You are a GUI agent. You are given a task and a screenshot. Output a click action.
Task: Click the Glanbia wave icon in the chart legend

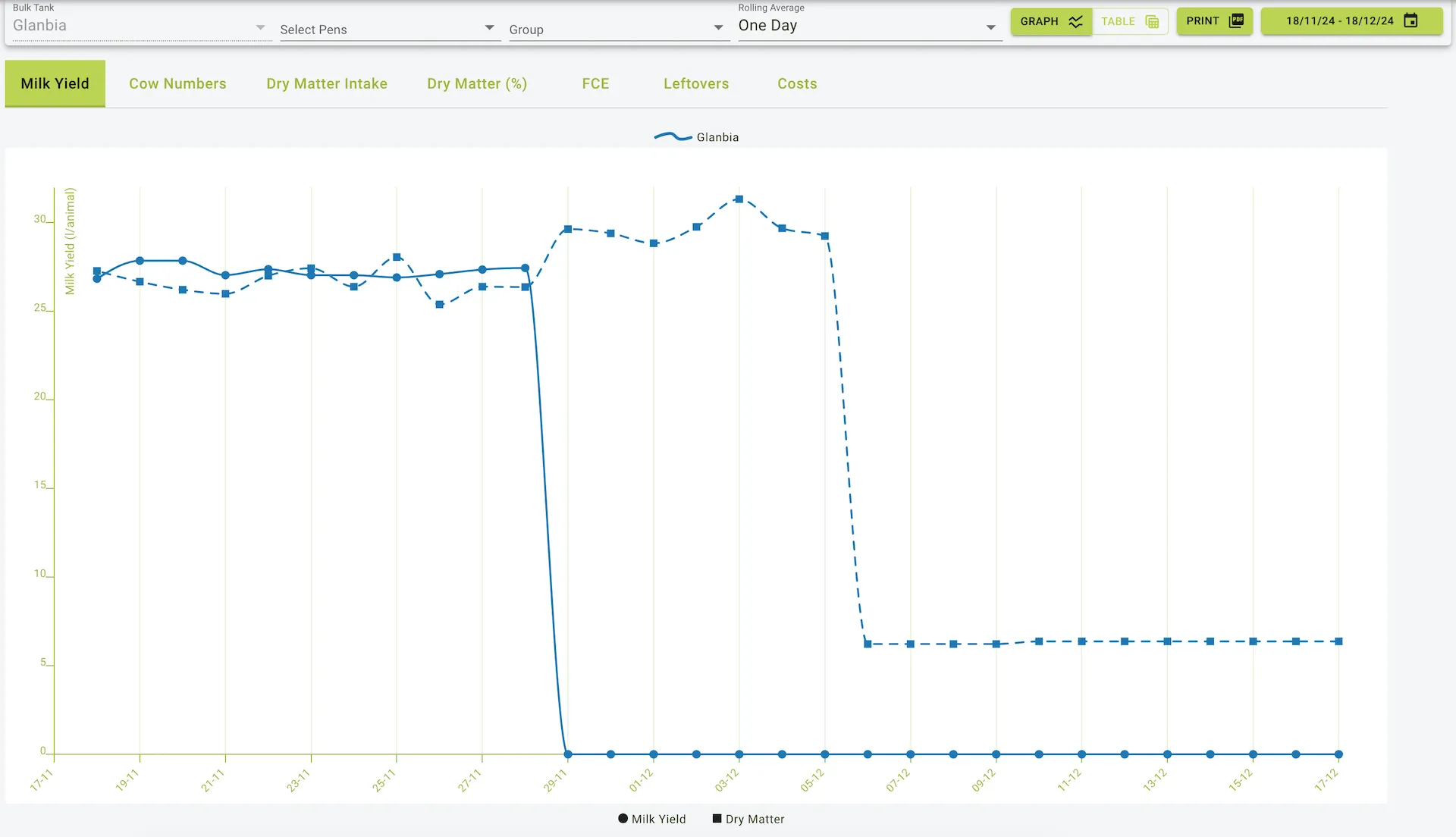pos(672,136)
